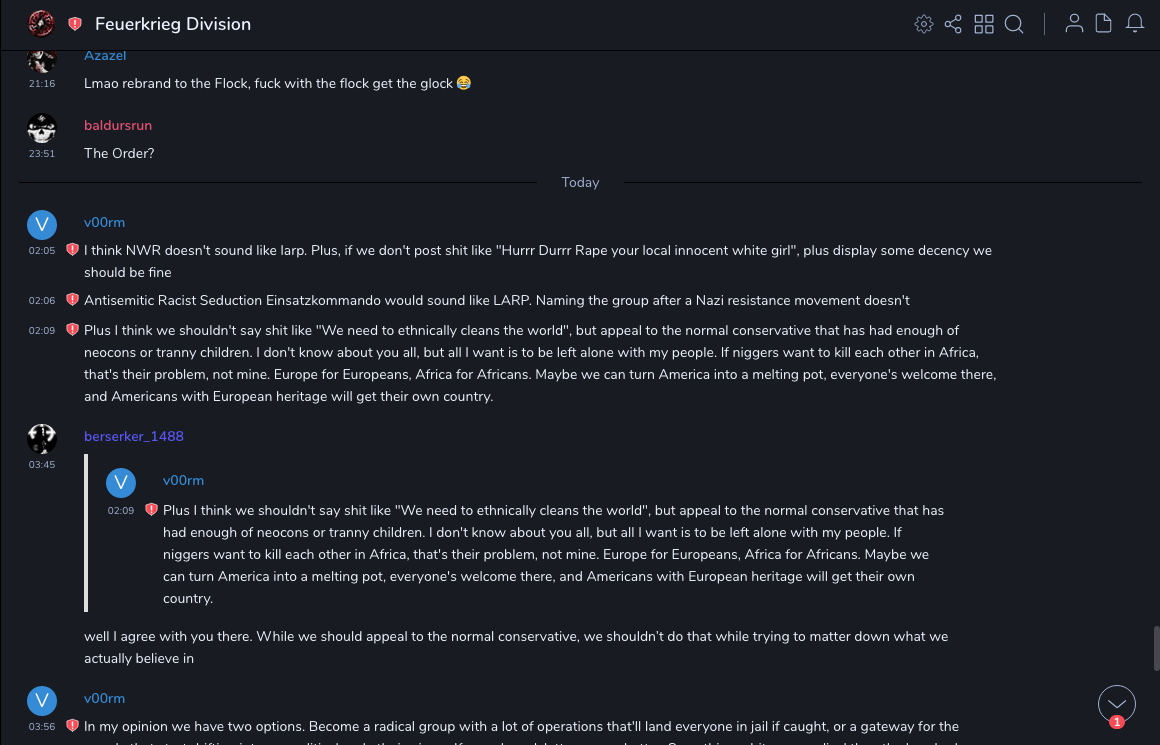Jump to latest with the down-chevron button
The width and height of the screenshot is (1160, 745).
[x=1116, y=704]
